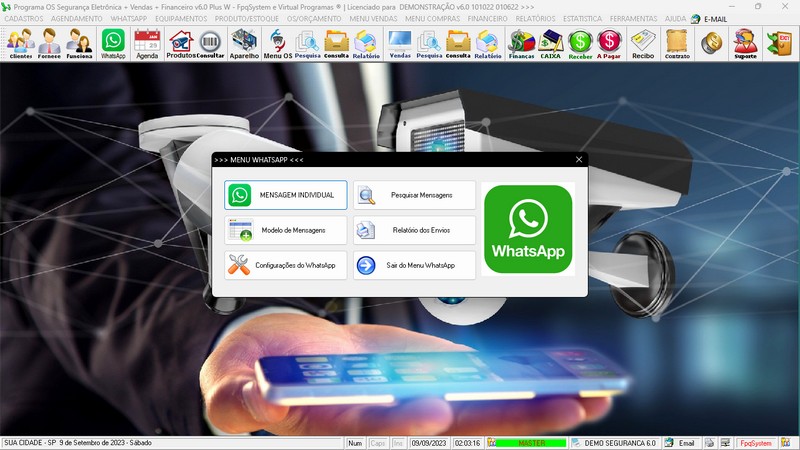The image size is (800, 450).
Task: Open Modelo de Mensagens
Action: (x=286, y=230)
